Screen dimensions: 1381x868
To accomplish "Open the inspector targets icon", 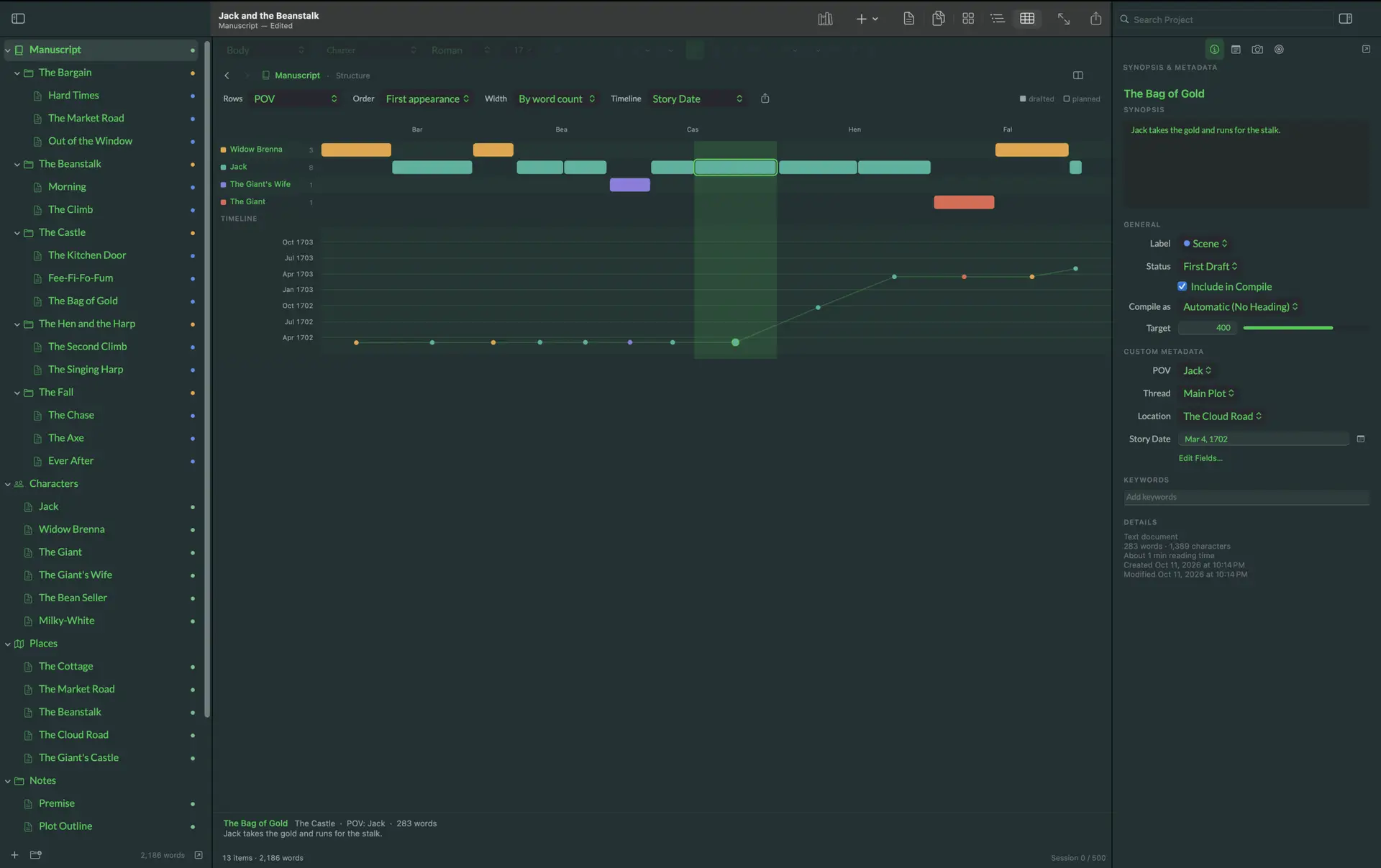I will 1279,50.
